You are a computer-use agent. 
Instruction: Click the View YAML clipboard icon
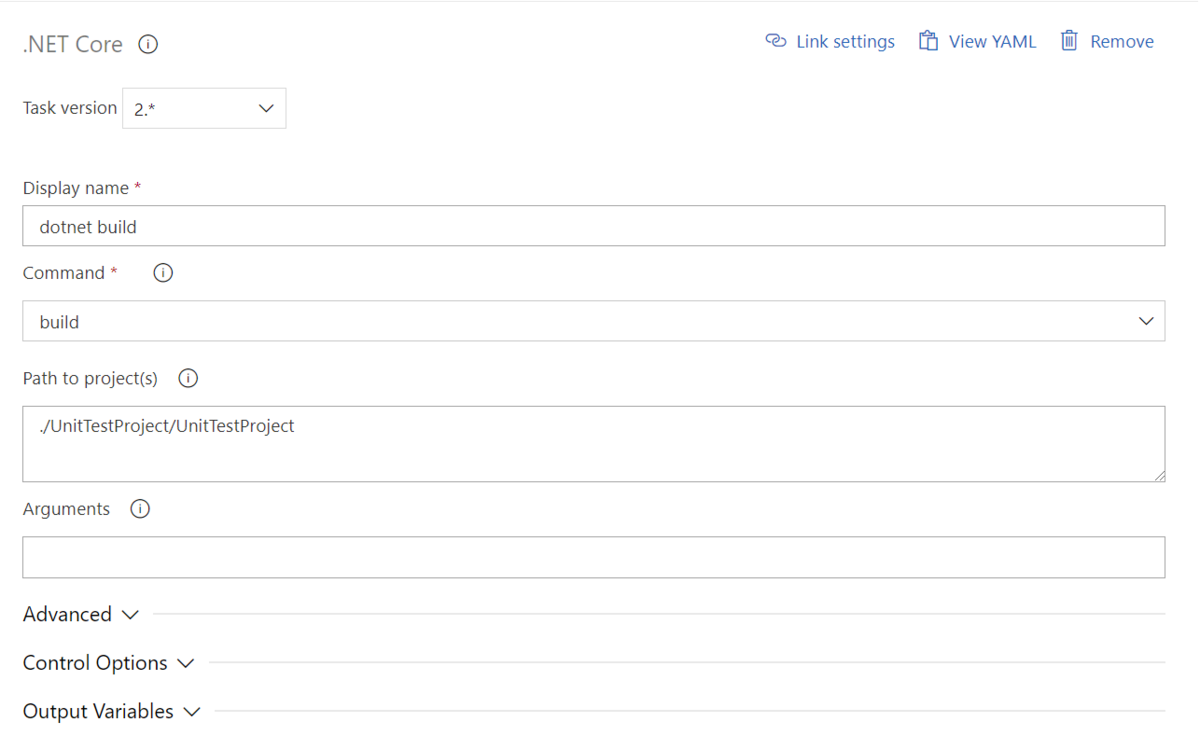pyautogui.click(x=929, y=41)
